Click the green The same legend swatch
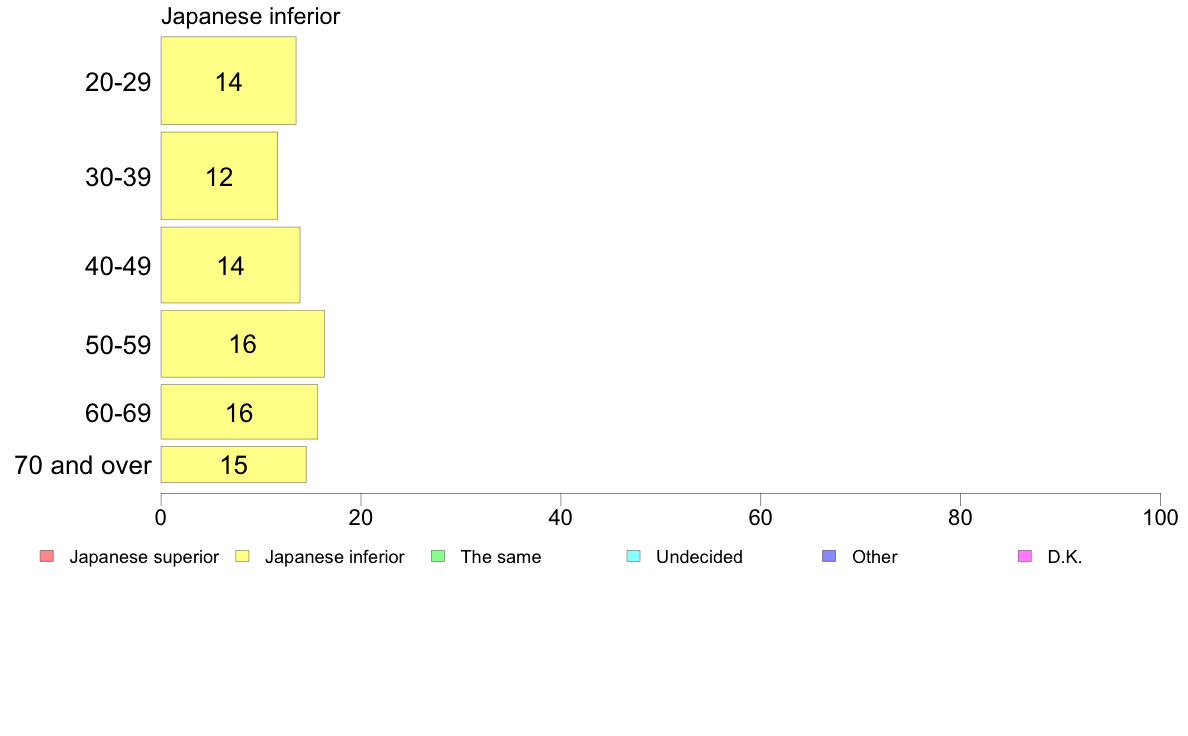 (x=437, y=556)
